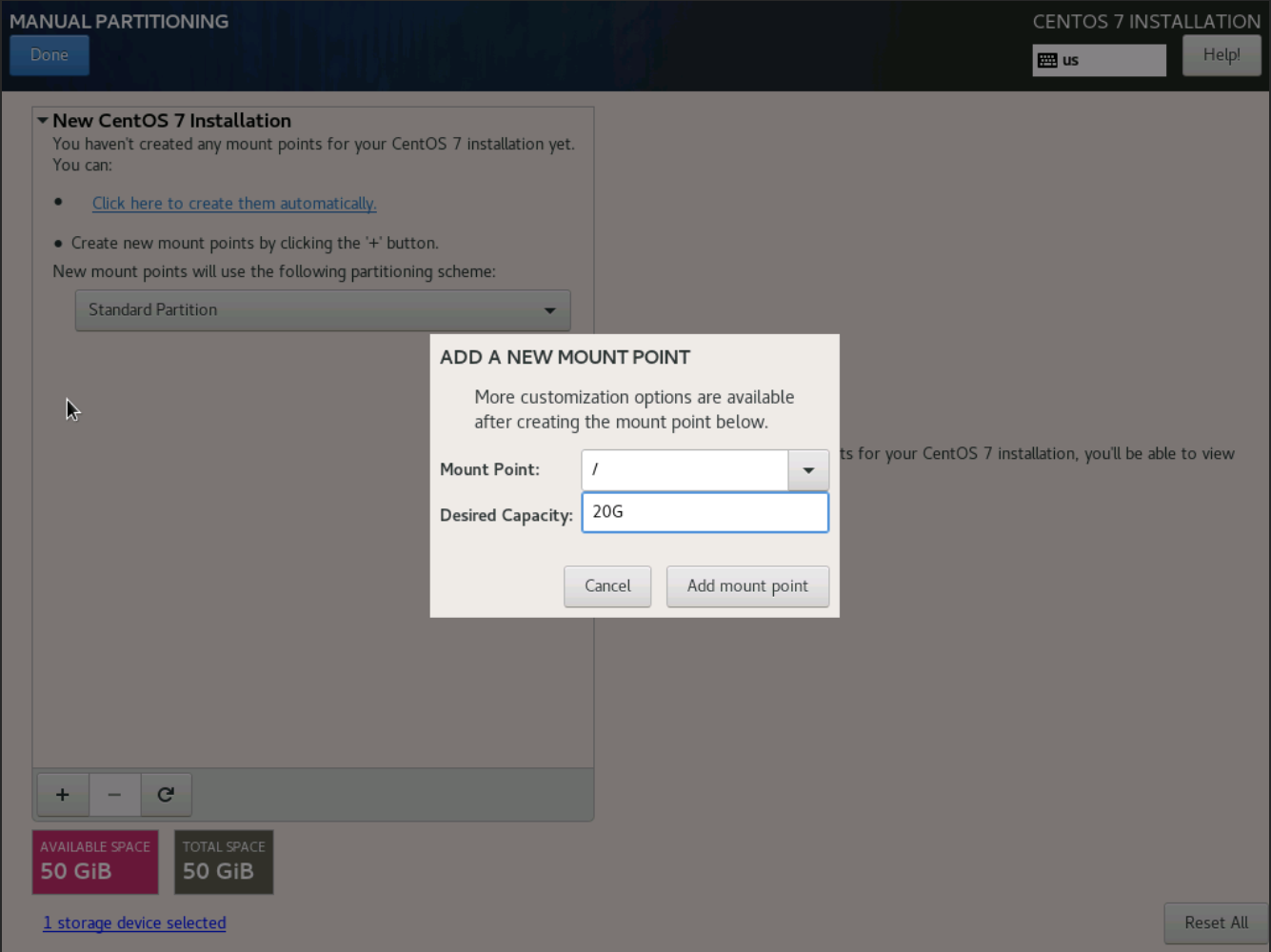Collapse the New CentOS 7 Installation section
1271x952 pixels.
click(43, 121)
